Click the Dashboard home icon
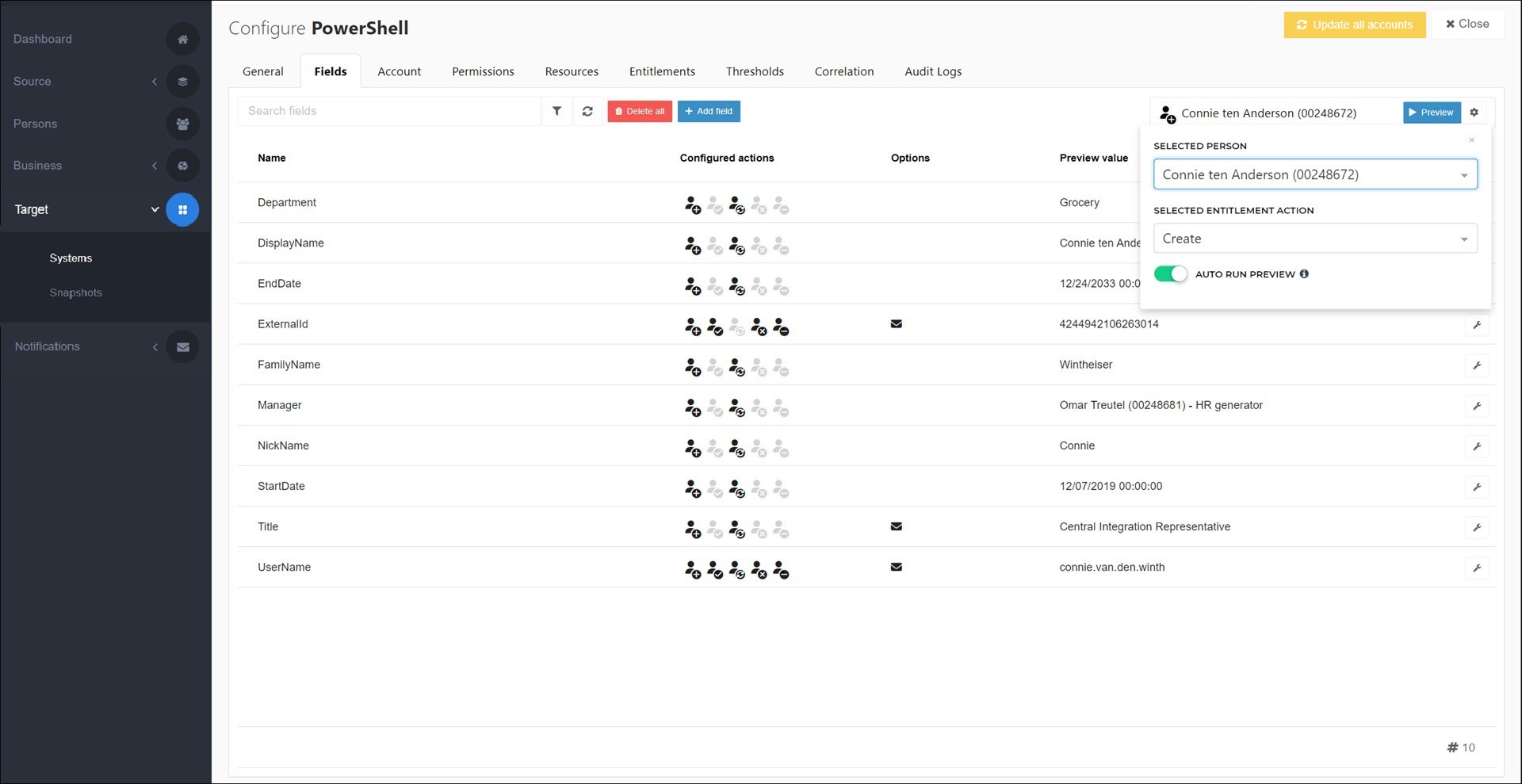1522x784 pixels. tap(182, 39)
